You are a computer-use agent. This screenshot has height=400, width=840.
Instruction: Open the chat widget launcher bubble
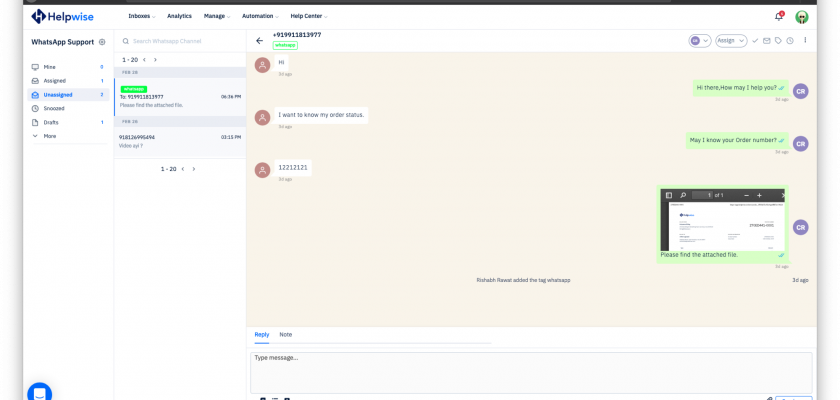pos(39,392)
